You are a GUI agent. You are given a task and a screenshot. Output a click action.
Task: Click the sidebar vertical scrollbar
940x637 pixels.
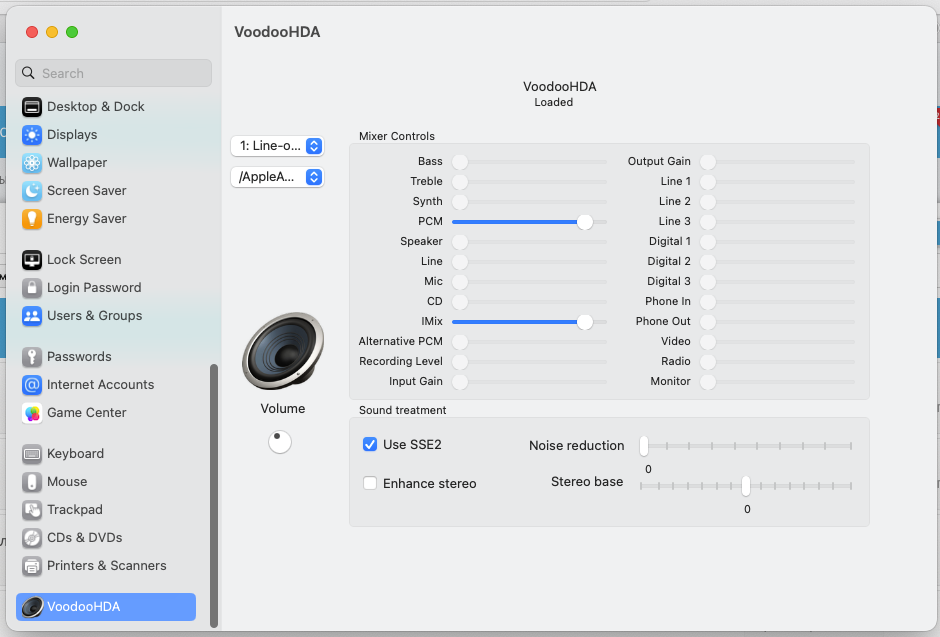tap(214, 496)
